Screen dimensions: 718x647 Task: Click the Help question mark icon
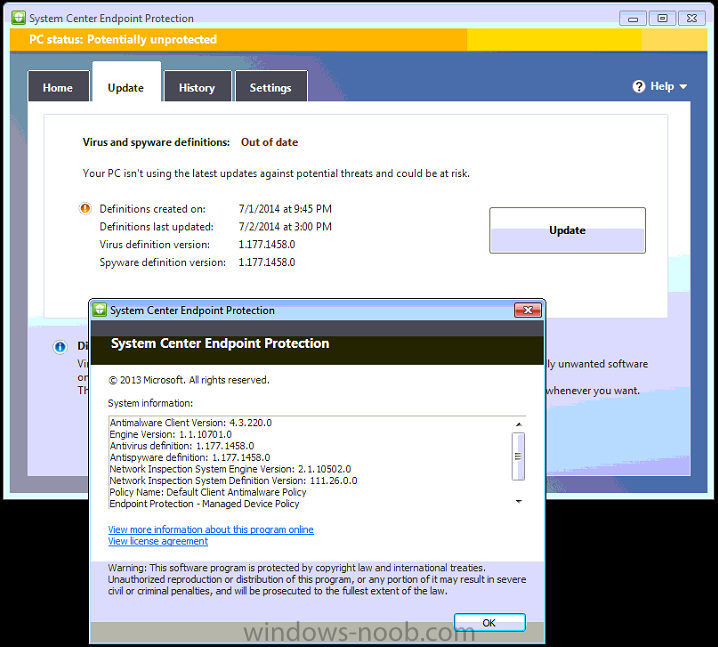[x=639, y=86]
